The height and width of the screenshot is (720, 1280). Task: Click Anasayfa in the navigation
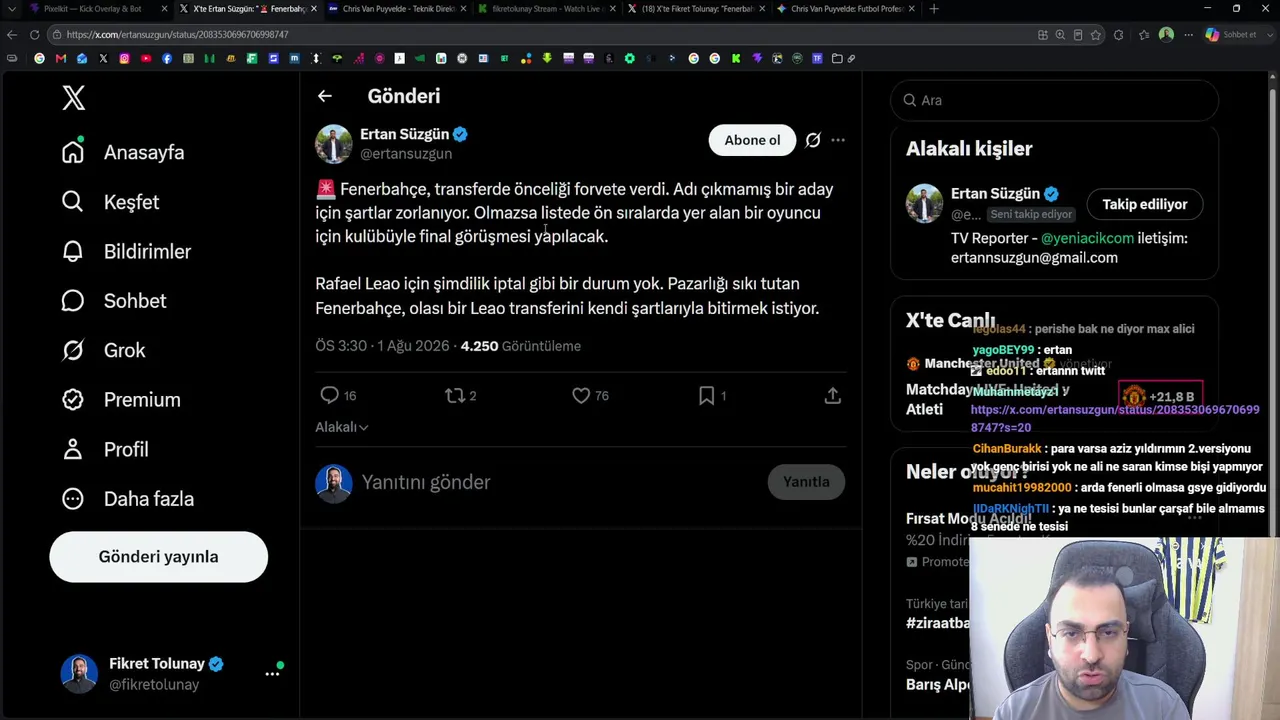144,152
